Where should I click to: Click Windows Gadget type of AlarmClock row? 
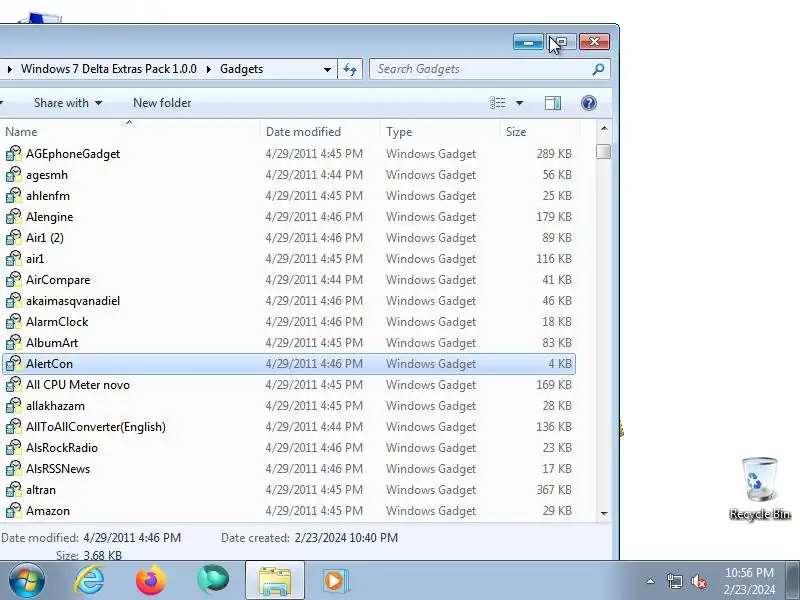[x=431, y=322]
